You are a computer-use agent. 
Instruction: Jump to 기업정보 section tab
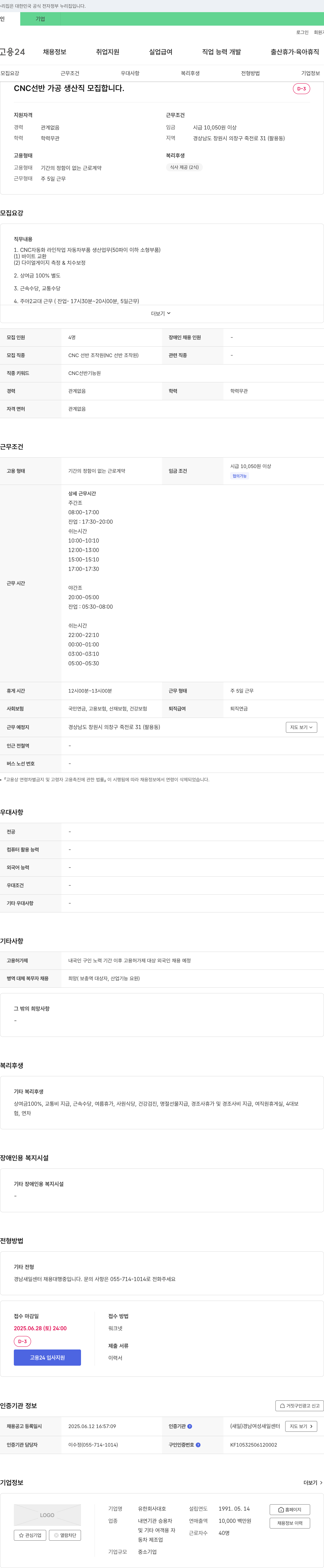310,73
